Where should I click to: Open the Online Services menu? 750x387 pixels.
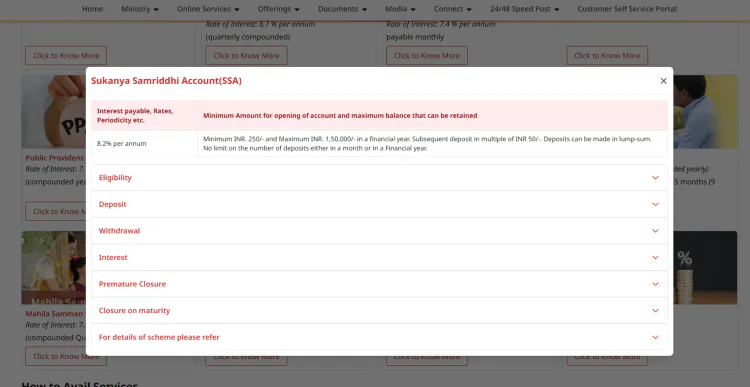[208, 9]
